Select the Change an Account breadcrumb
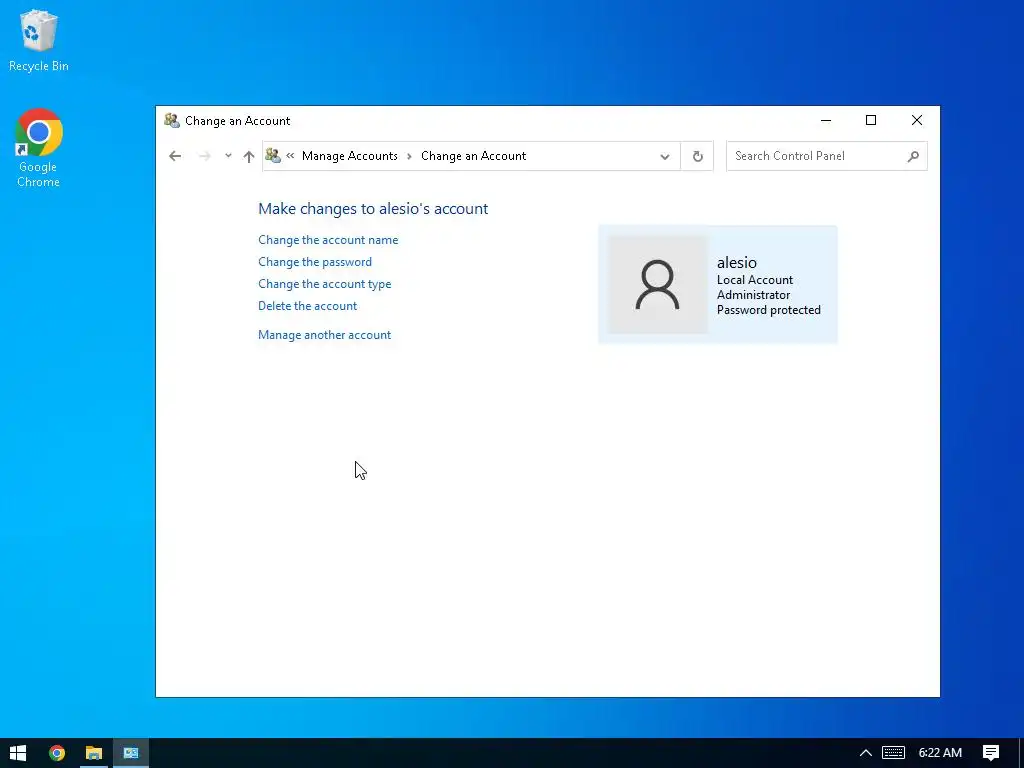The width and height of the screenshot is (1024, 768). point(473,156)
